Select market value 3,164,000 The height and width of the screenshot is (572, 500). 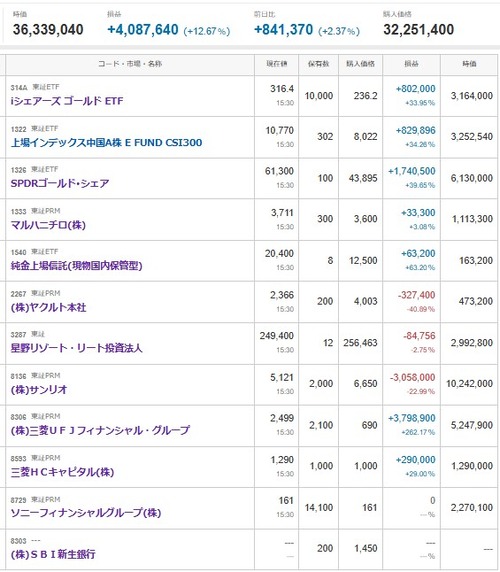point(472,96)
